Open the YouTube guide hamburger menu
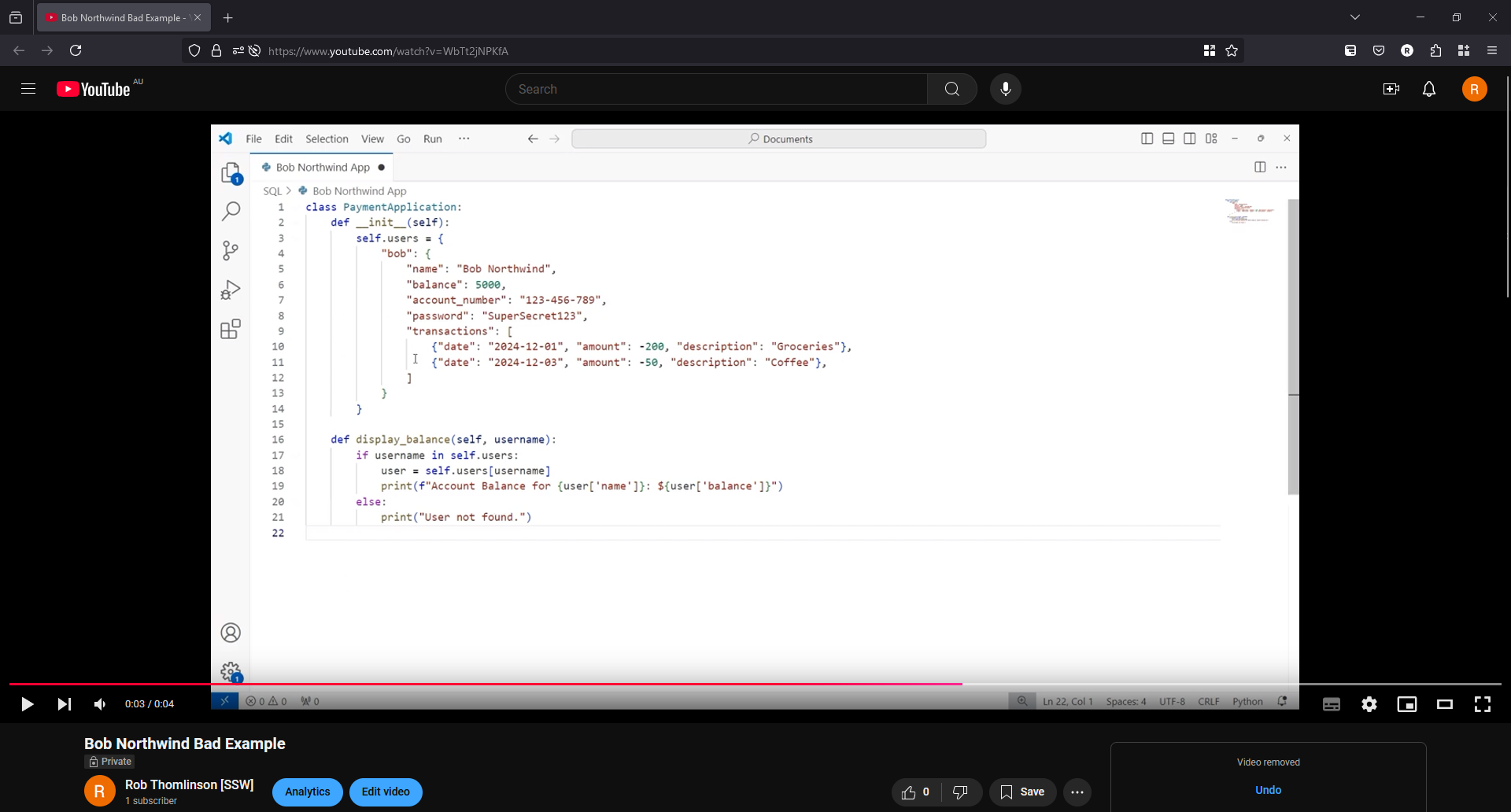The height and width of the screenshot is (812, 1511). [x=28, y=89]
